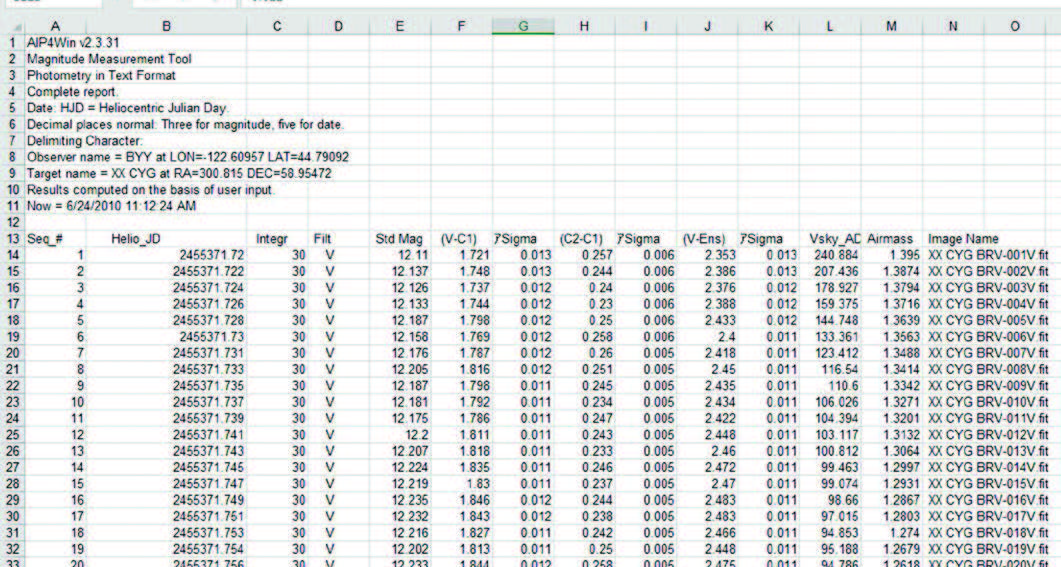Click Helio_JD value 2455371.73
Image resolution: width=1061 pixels, height=567 pixels.
pyautogui.click(x=166, y=337)
